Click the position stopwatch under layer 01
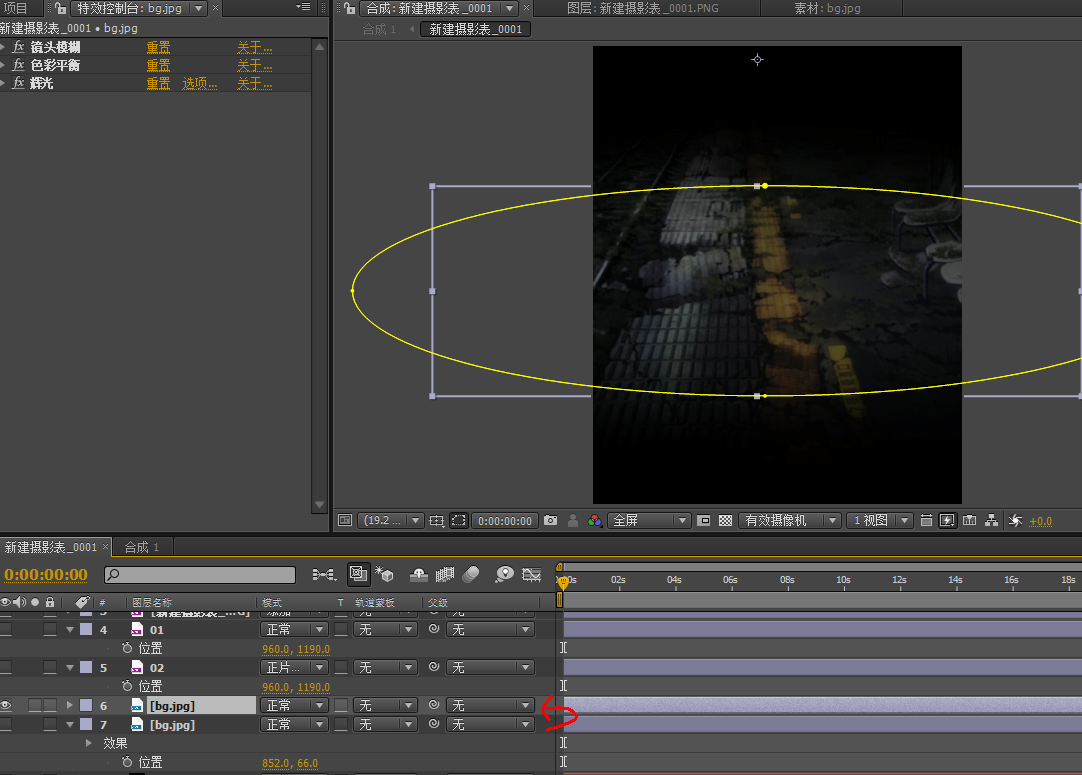 tap(127, 648)
